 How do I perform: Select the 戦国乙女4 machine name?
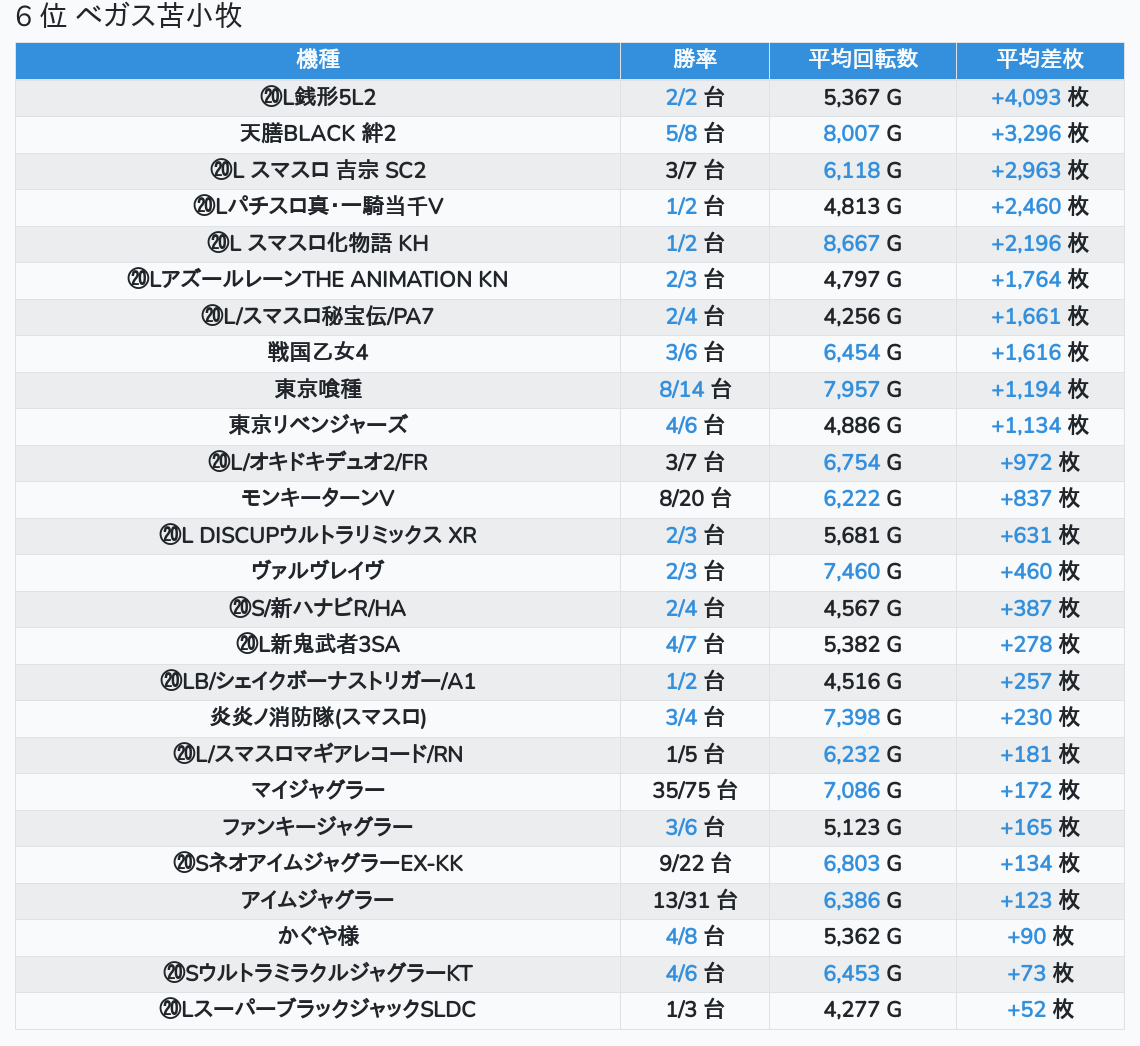318,352
